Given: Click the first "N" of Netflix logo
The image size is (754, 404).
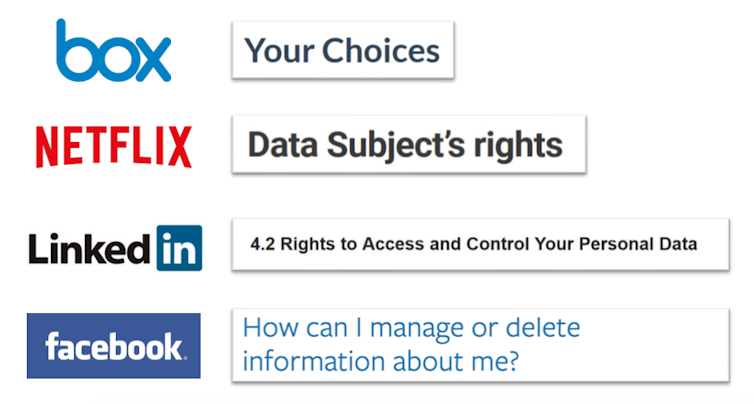Looking at the screenshot, I should click(x=46, y=147).
